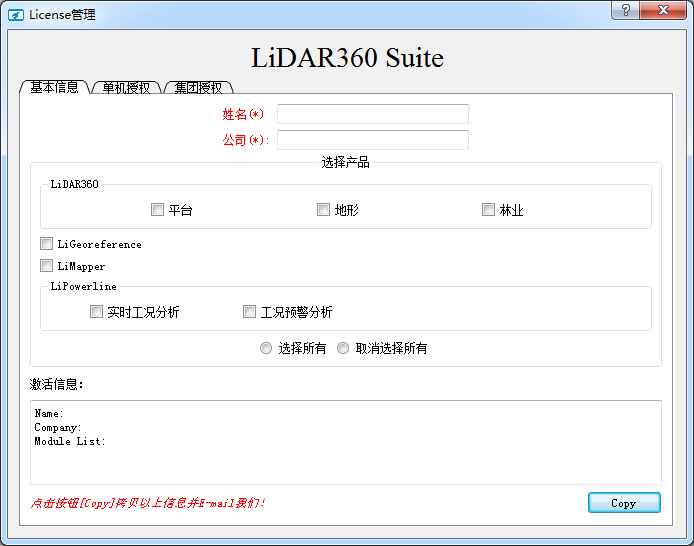This screenshot has width=694, height=546.
Task: Close the License管理 dialog
Action: pyautogui.click(x=663, y=10)
